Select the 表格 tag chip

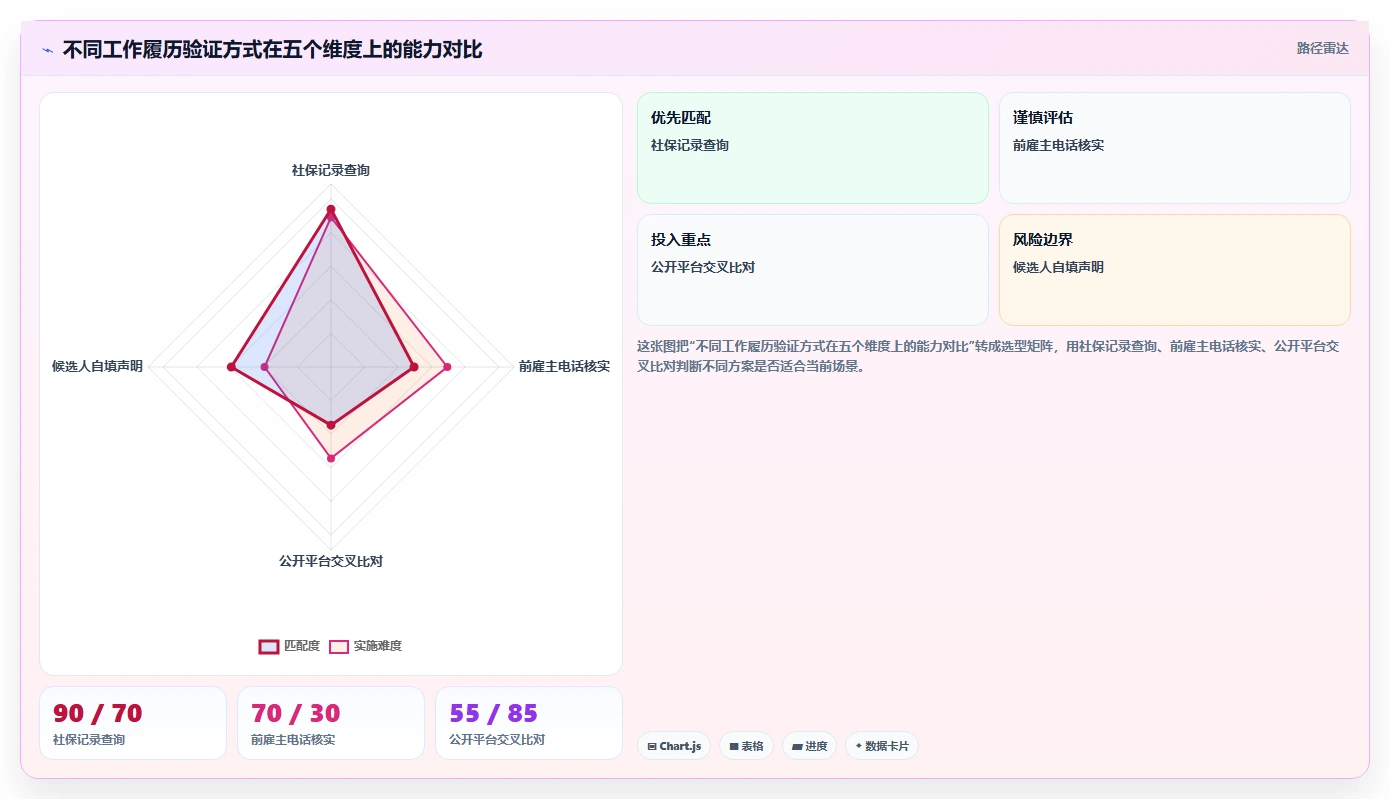point(746,746)
